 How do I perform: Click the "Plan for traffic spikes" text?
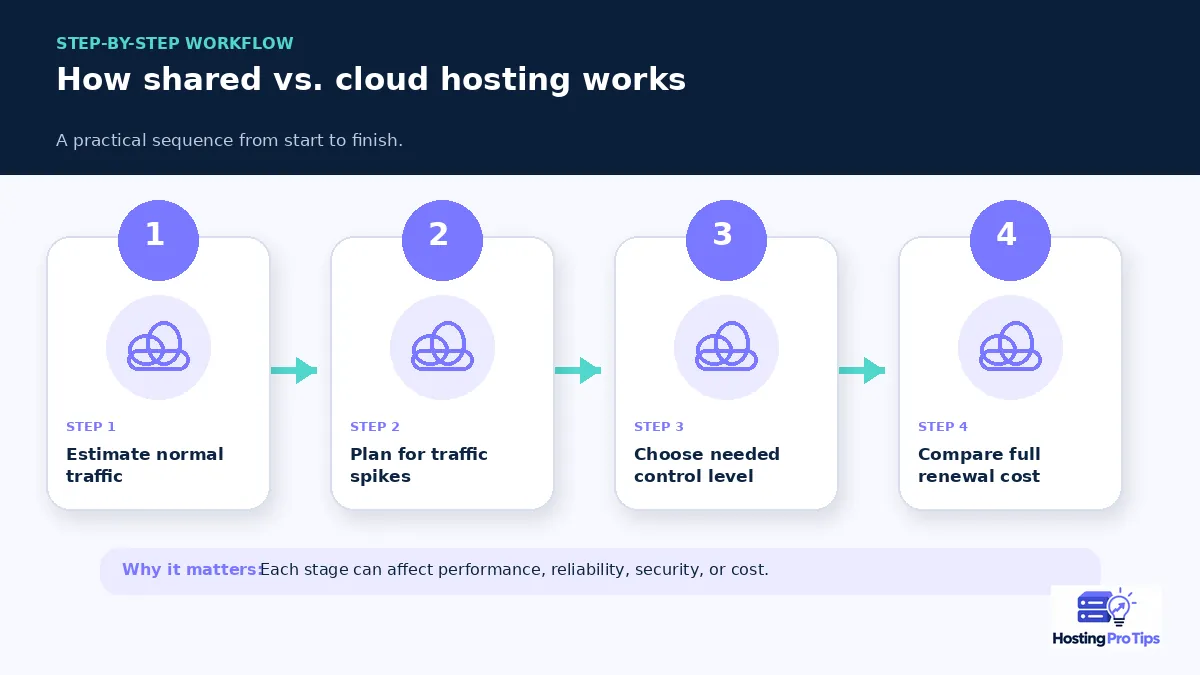coord(419,465)
